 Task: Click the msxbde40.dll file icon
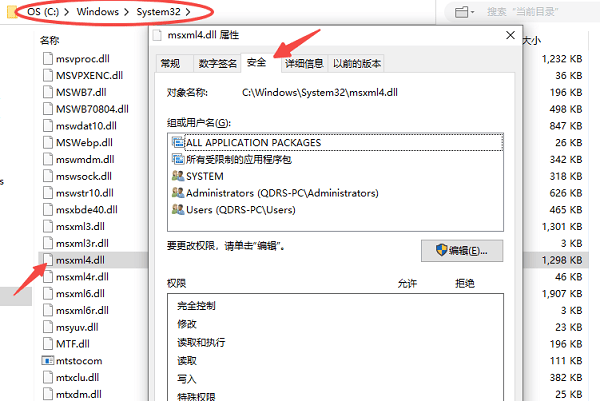[x=48, y=210]
